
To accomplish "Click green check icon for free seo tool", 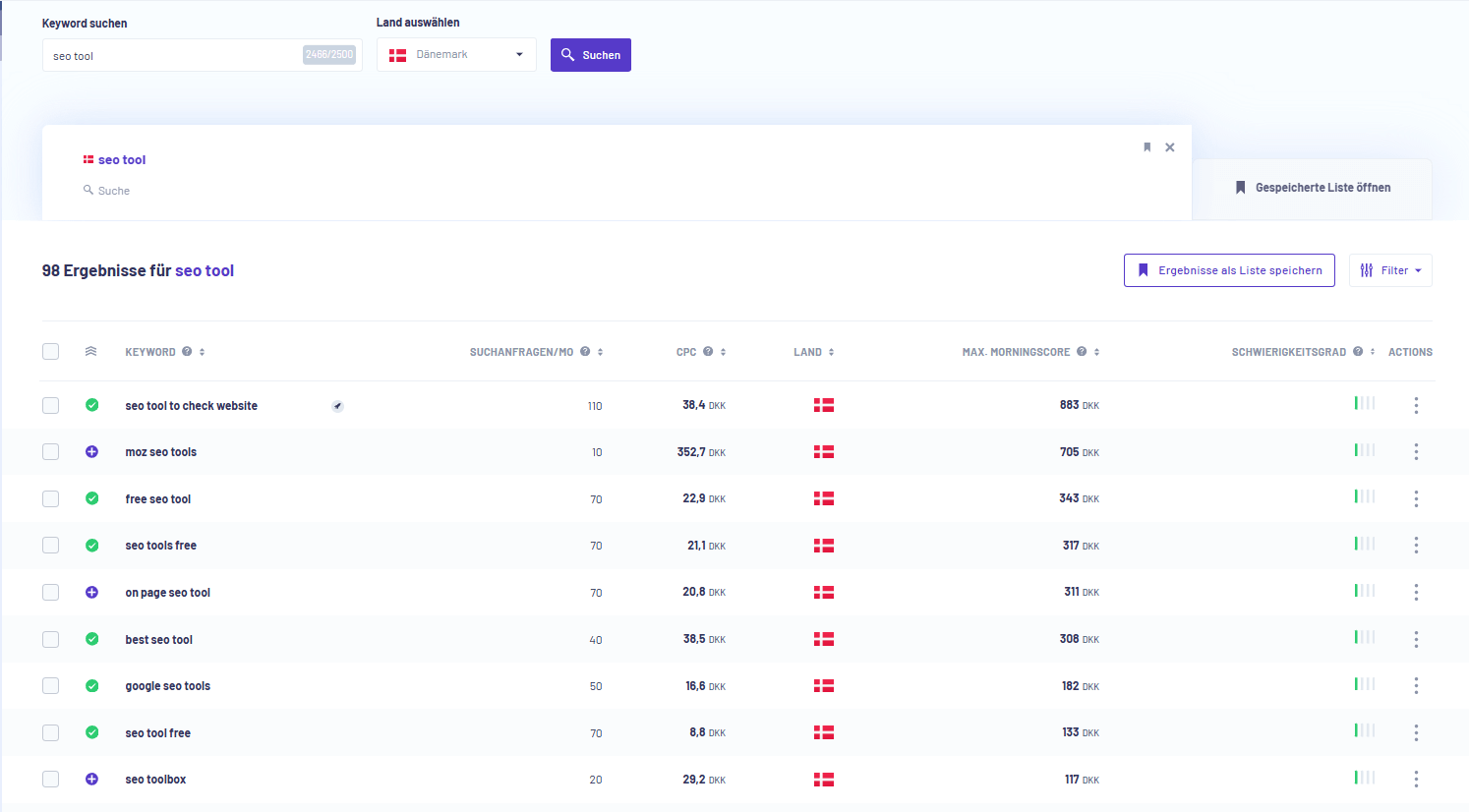I will click(x=91, y=498).
